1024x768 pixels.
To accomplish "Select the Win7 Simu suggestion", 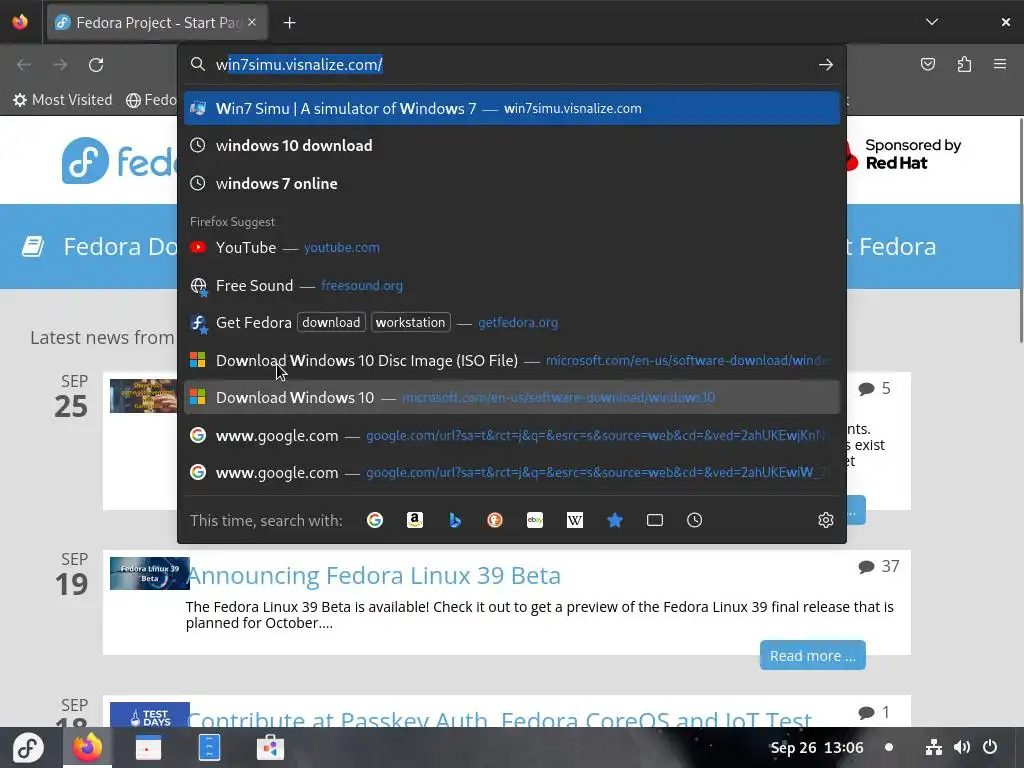I will click(x=512, y=108).
